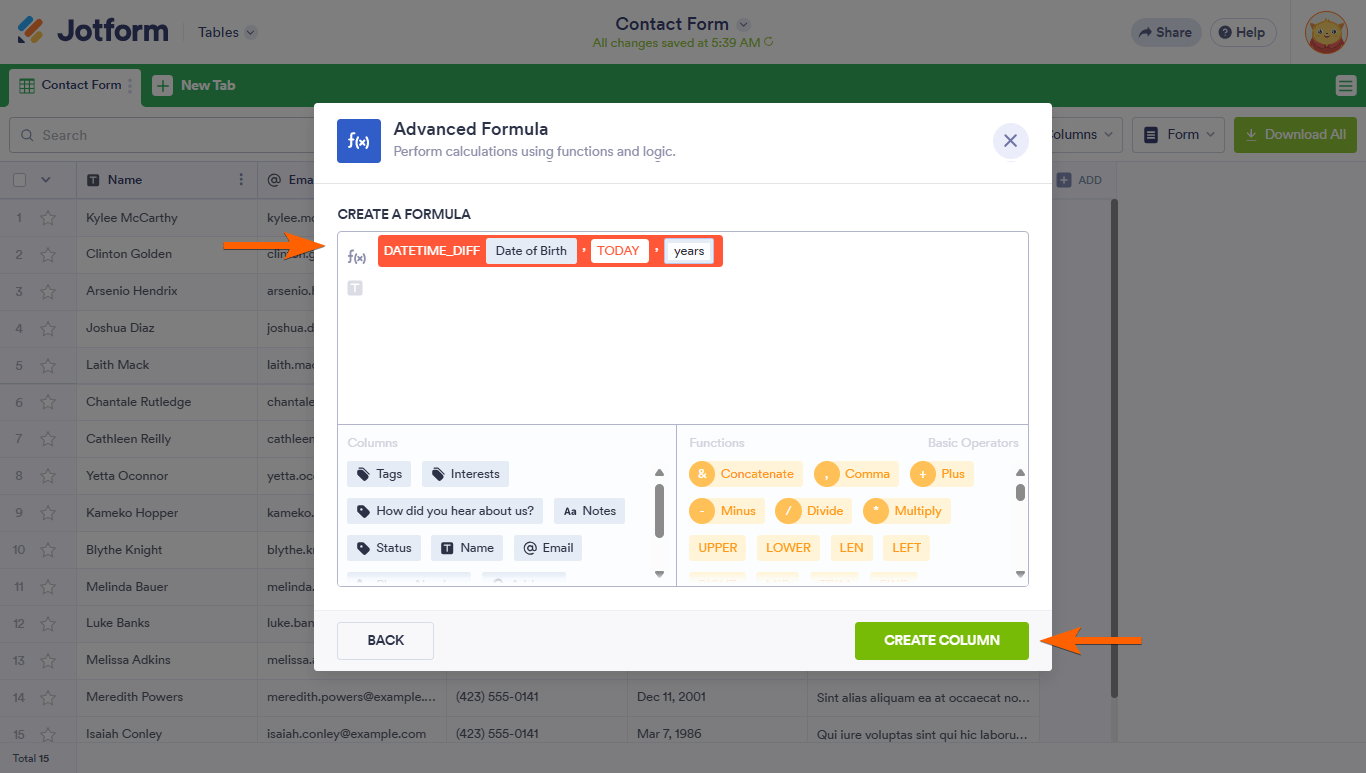This screenshot has width=1366, height=773.
Task: Add a New Tab
Action: [x=194, y=86]
